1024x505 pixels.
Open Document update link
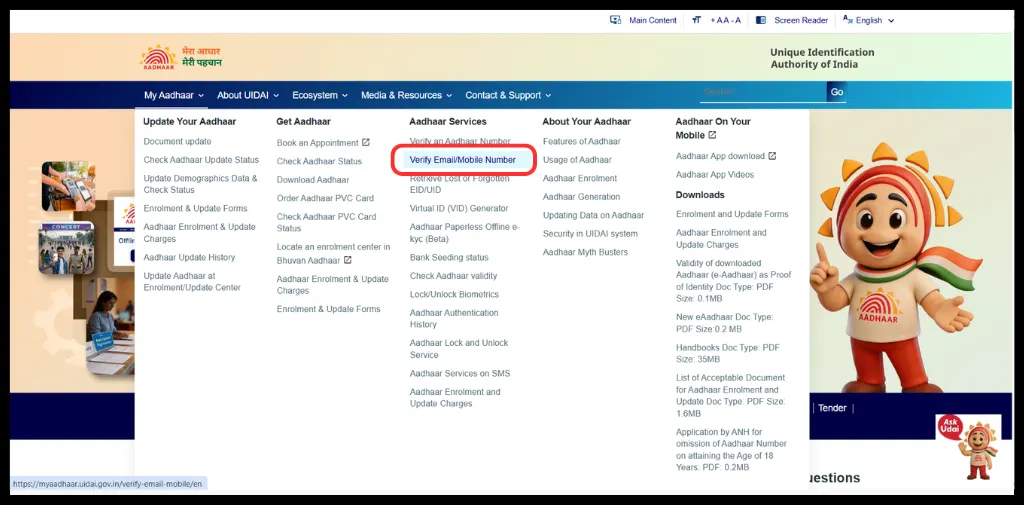point(178,141)
